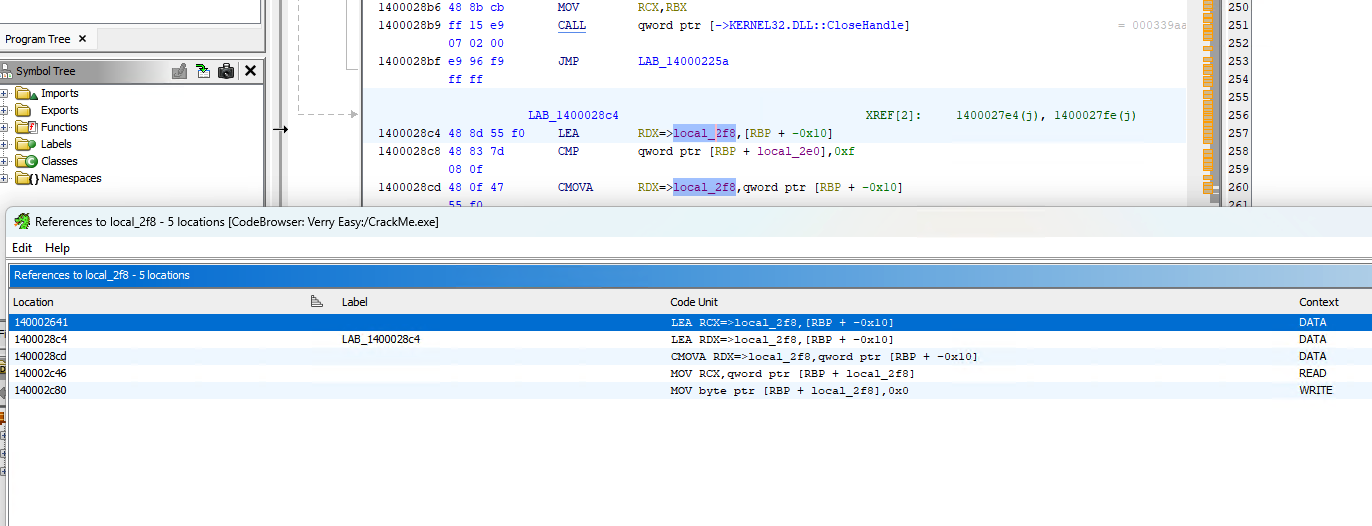Click the Symbol Tree snapshot camera icon

226,71
